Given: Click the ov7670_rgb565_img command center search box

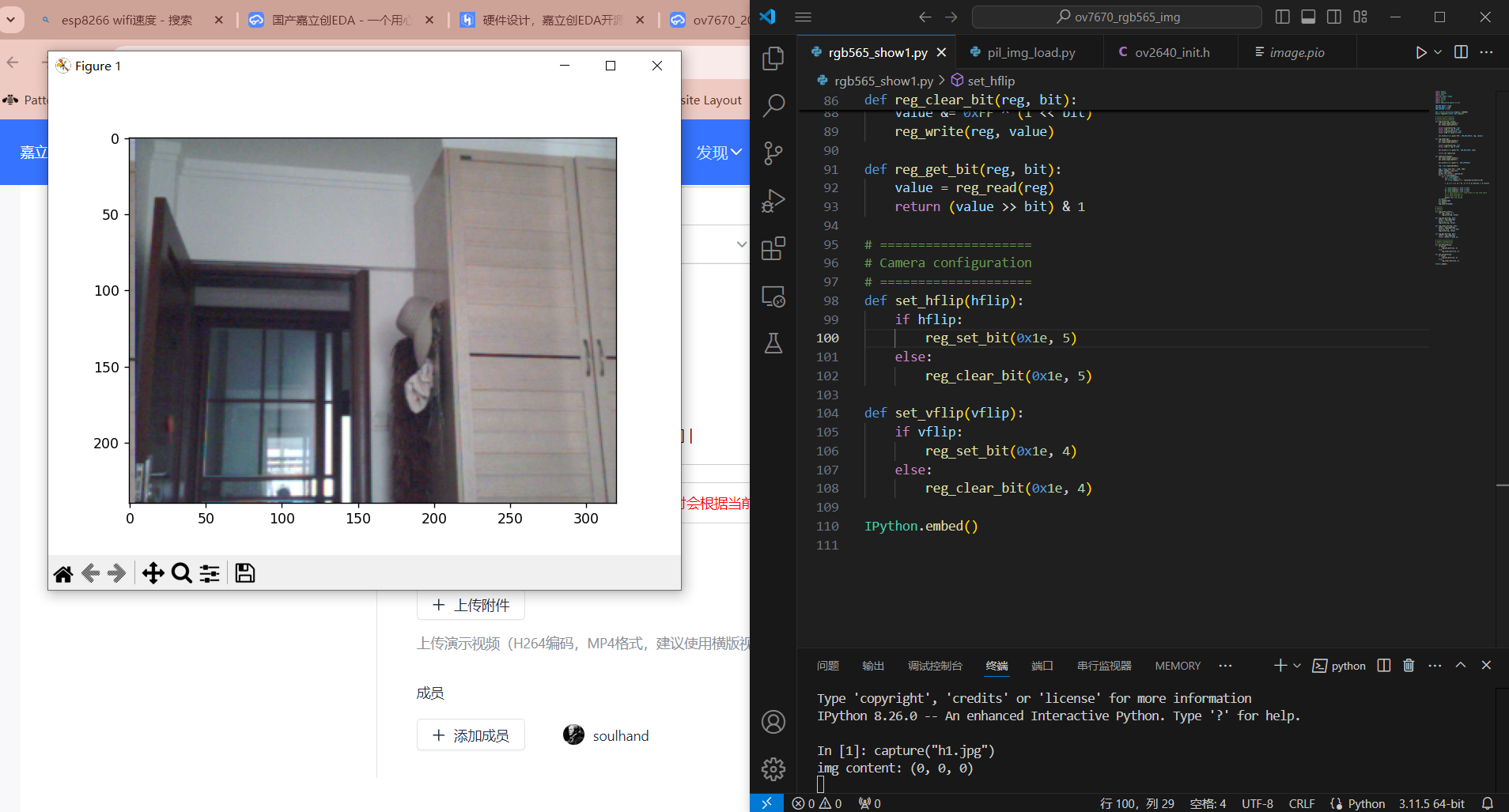Looking at the screenshot, I should (1117, 17).
